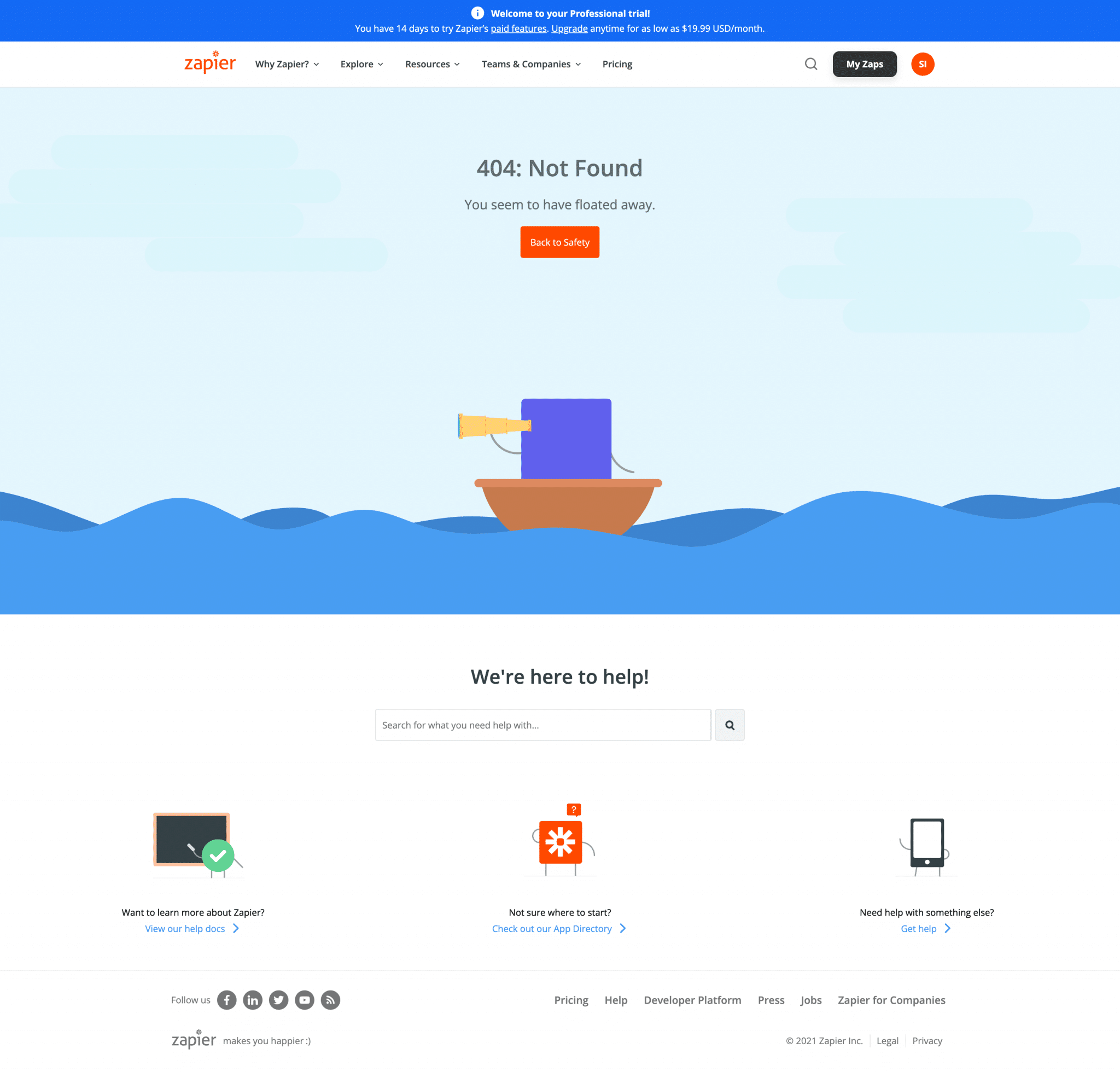
Task: Expand the Explore navigation dropdown
Action: click(x=362, y=64)
